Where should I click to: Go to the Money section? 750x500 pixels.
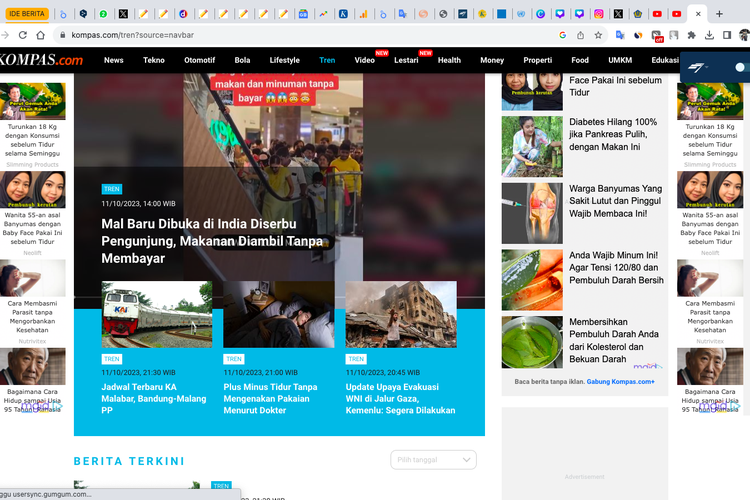point(492,60)
